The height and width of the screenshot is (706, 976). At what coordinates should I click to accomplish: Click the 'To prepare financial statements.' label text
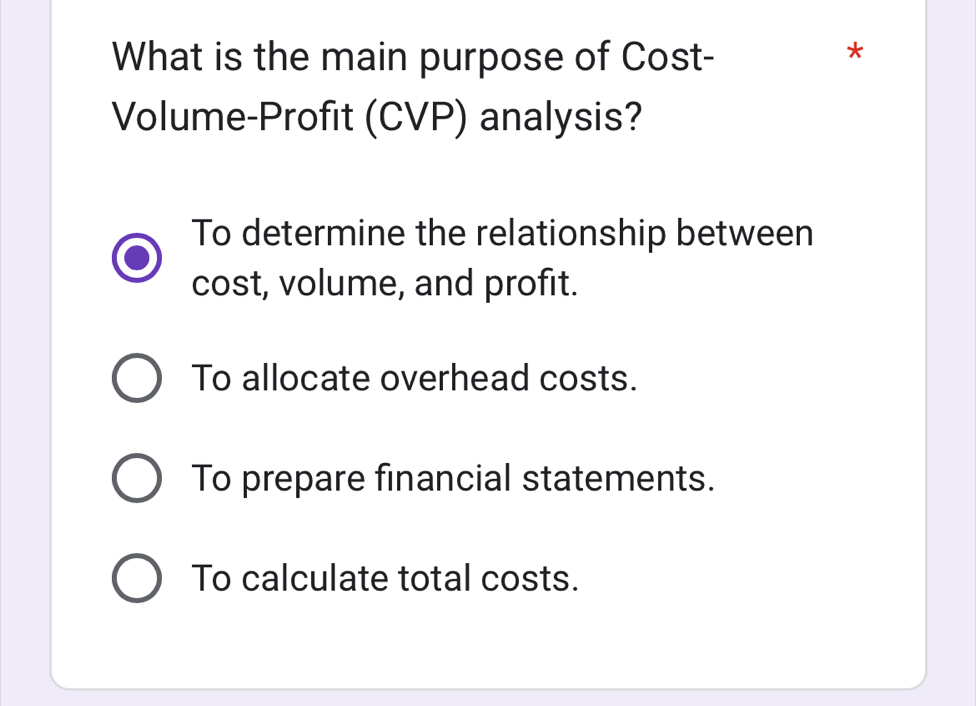pos(453,479)
